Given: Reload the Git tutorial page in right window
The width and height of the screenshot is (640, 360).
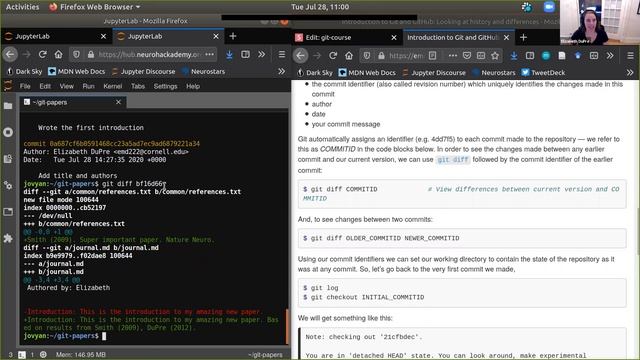Looking at the screenshot, I should (x=333, y=56).
